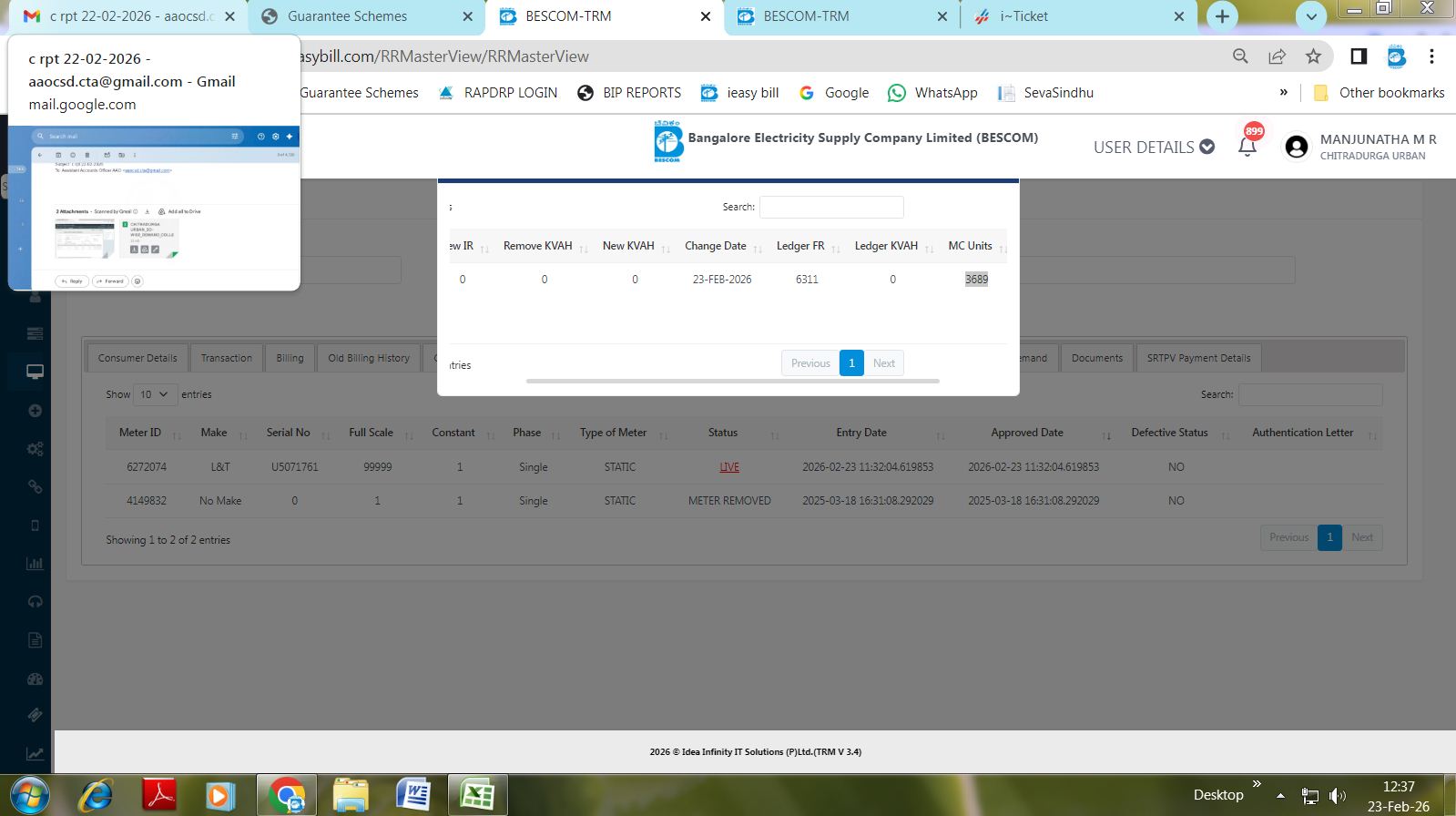Image resolution: width=1456 pixels, height=816 pixels.
Task: Sort popup table by MC Units
Action: (977, 246)
